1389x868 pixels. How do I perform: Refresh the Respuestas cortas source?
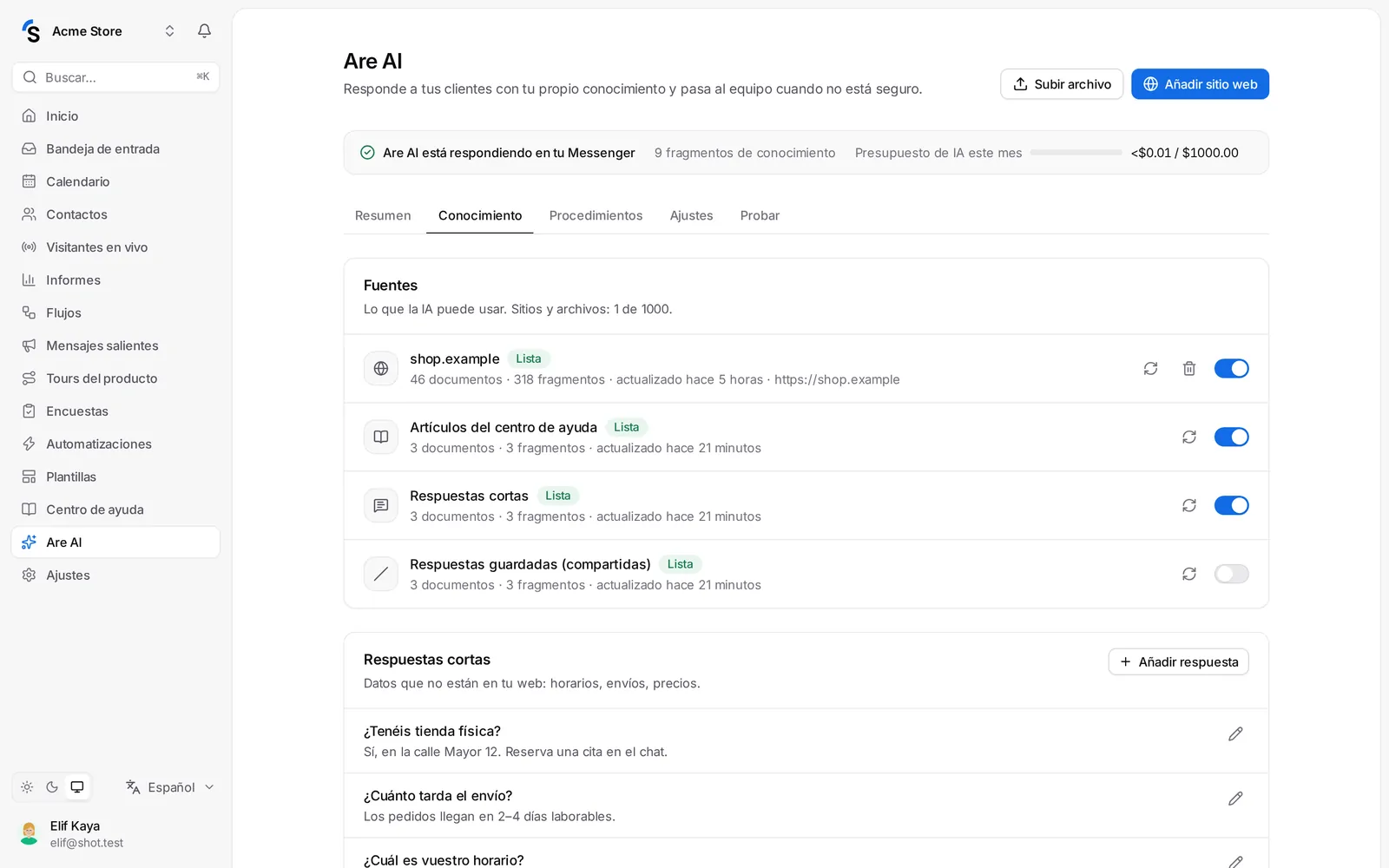coord(1189,505)
